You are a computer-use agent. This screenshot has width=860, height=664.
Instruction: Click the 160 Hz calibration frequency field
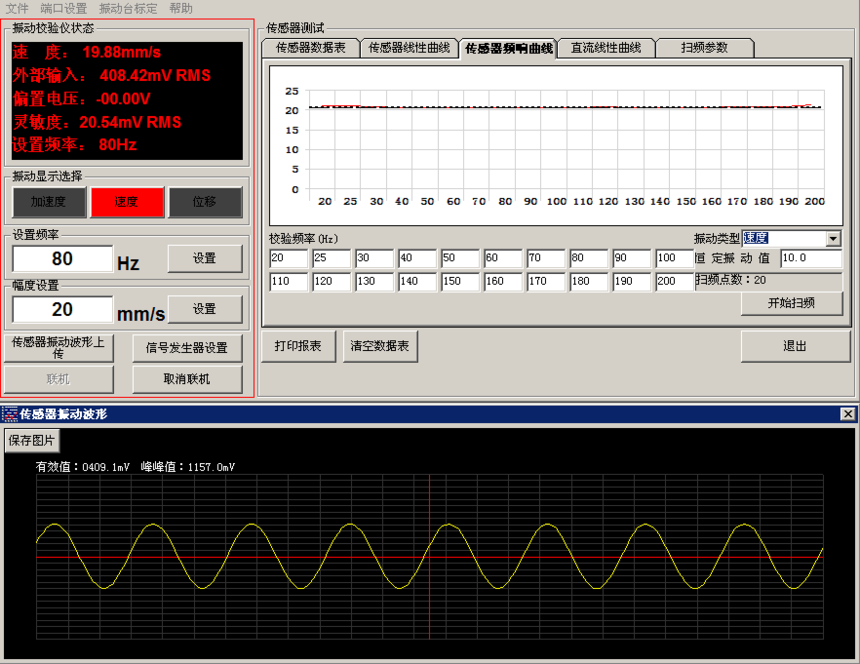click(503, 282)
